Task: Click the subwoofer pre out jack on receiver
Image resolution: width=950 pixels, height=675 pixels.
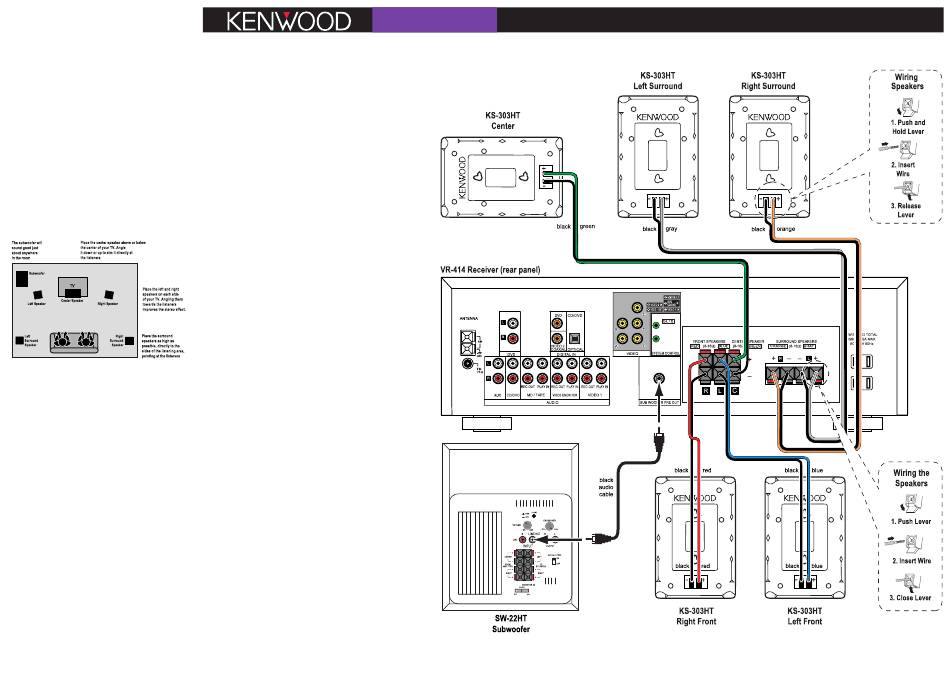Action: (659, 379)
